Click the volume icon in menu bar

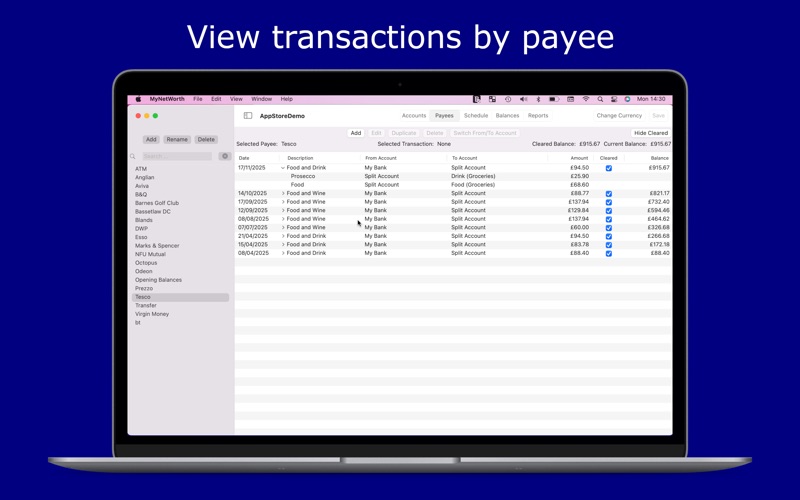point(523,99)
